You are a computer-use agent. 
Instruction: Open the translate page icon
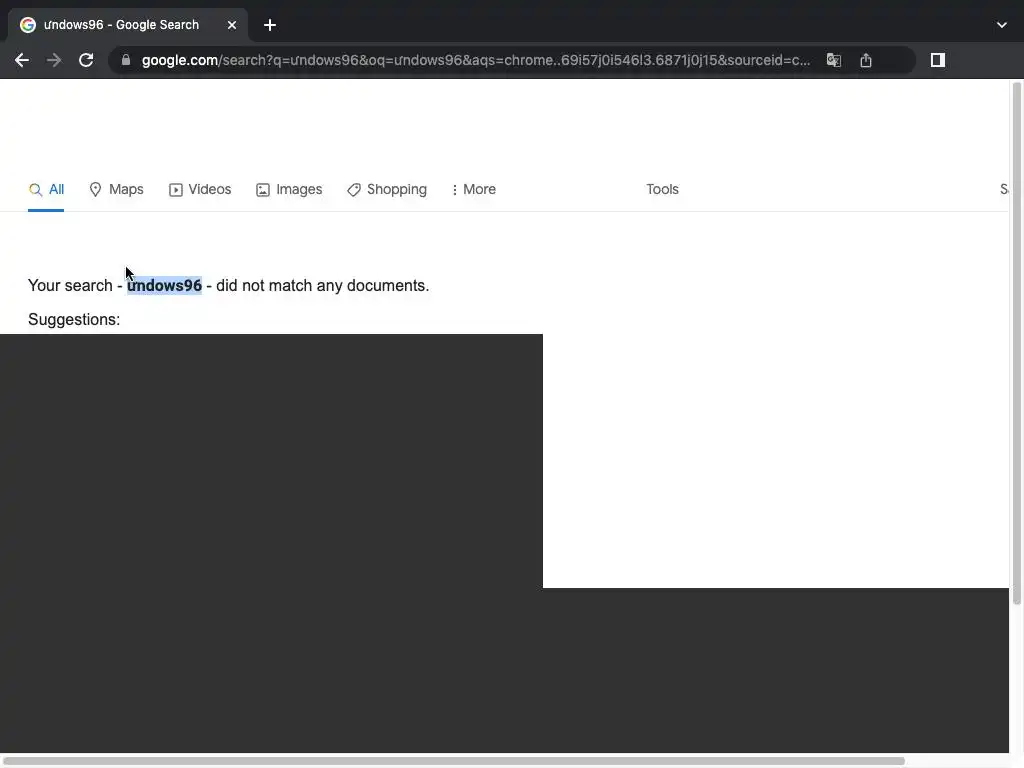833,60
